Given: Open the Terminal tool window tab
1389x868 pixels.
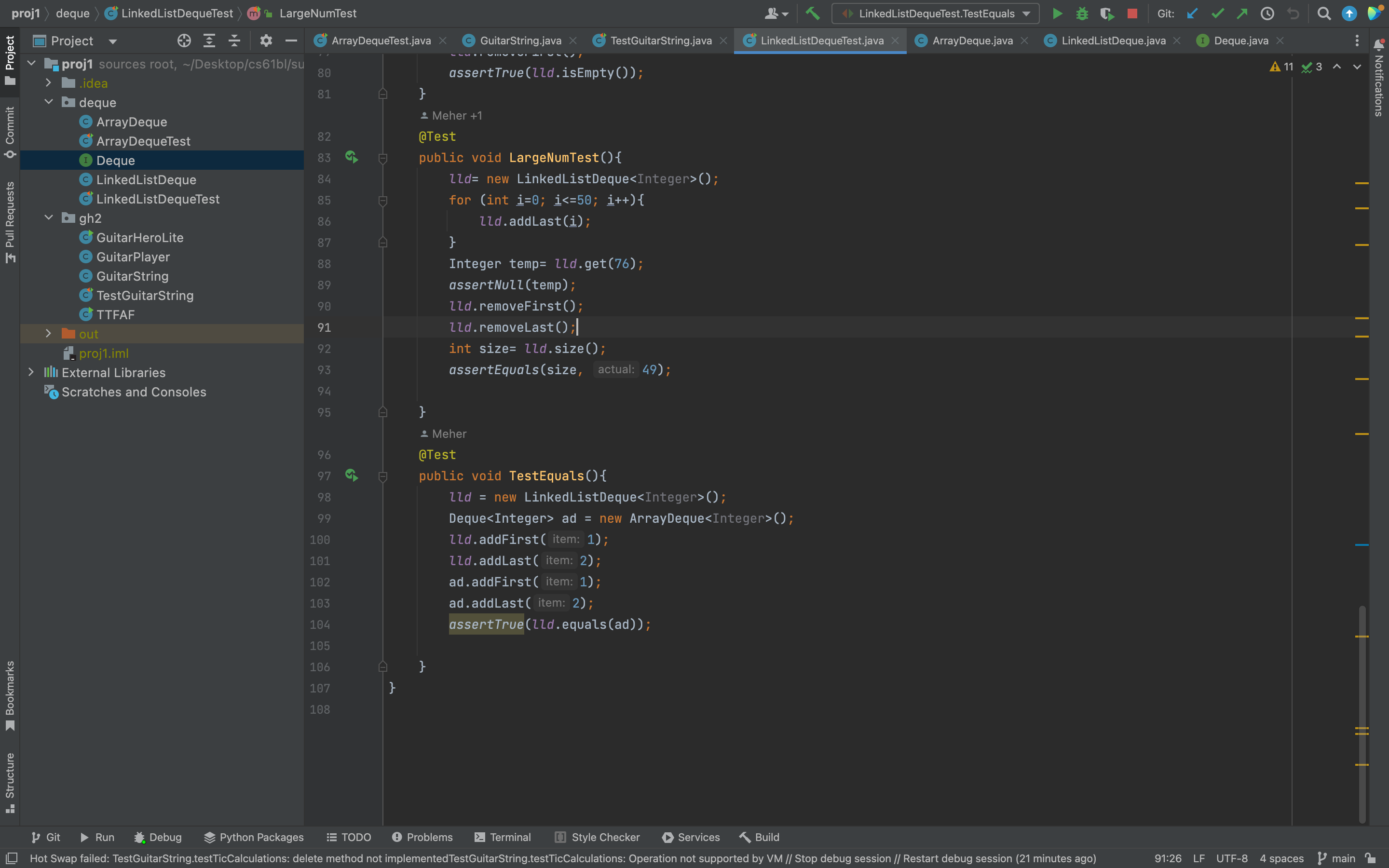Looking at the screenshot, I should tap(503, 837).
